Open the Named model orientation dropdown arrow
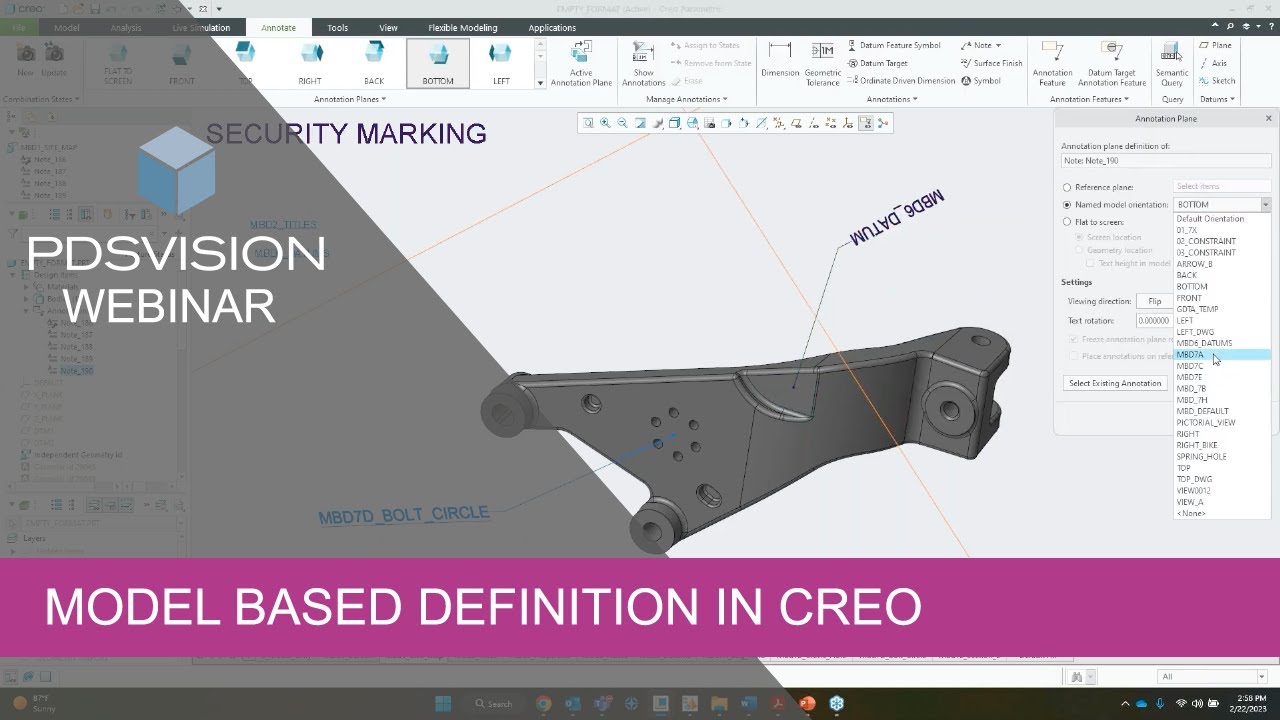This screenshot has width=1280, height=720. [1265, 205]
